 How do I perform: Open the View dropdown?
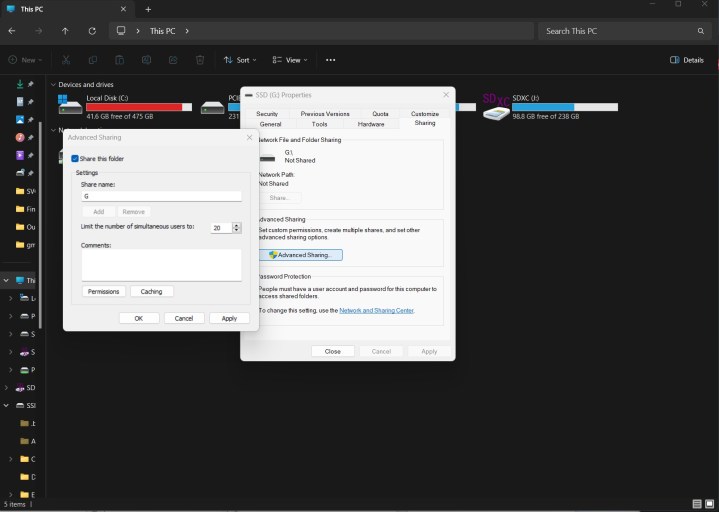coord(288,60)
